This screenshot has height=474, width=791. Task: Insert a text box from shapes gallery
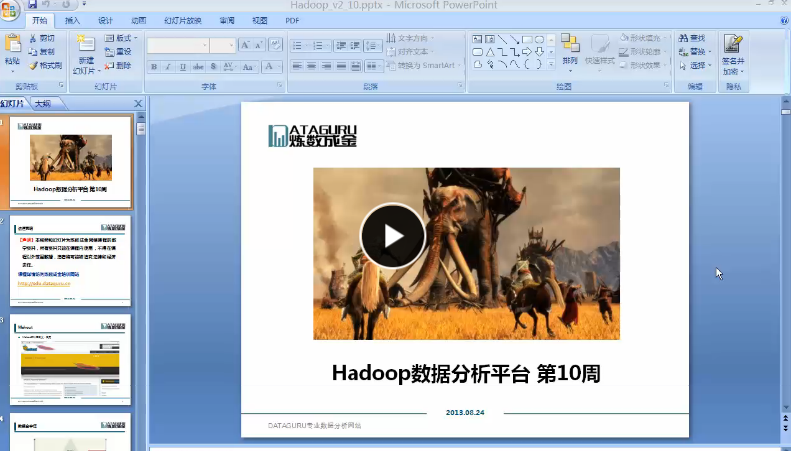(477, 39)
